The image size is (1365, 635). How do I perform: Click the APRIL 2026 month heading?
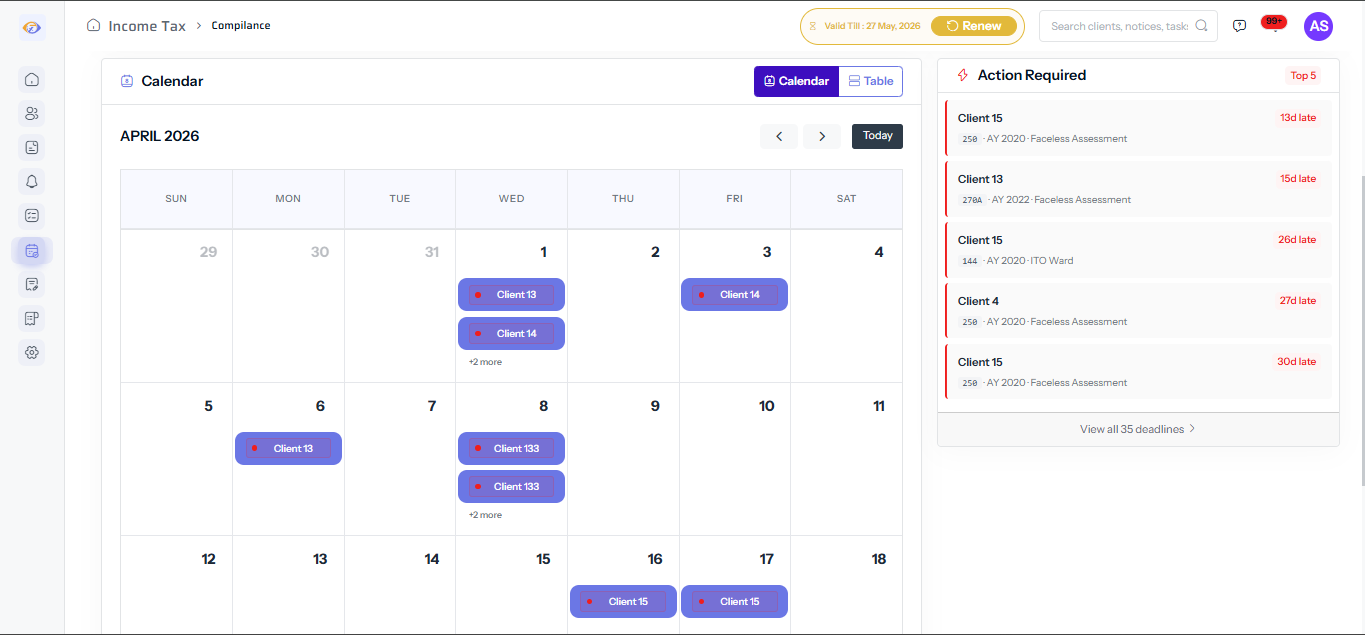[x=159, y=136]
